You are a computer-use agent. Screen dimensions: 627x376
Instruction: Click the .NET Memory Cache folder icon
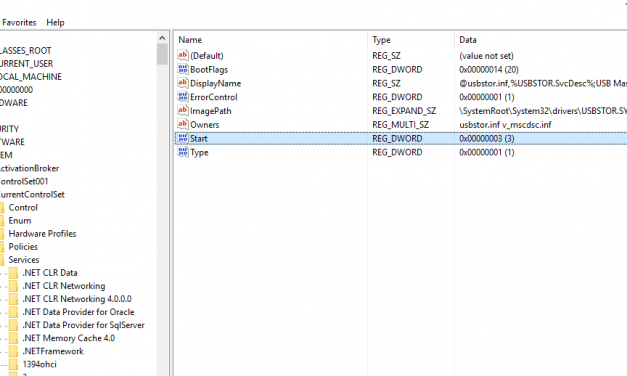click(x=14, y=338)
